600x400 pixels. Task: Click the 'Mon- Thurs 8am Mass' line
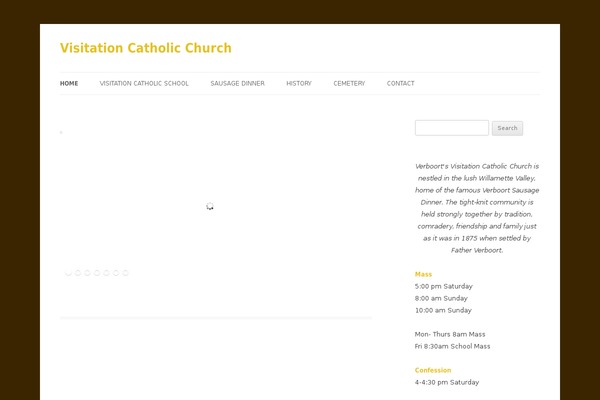pos(450,334)
